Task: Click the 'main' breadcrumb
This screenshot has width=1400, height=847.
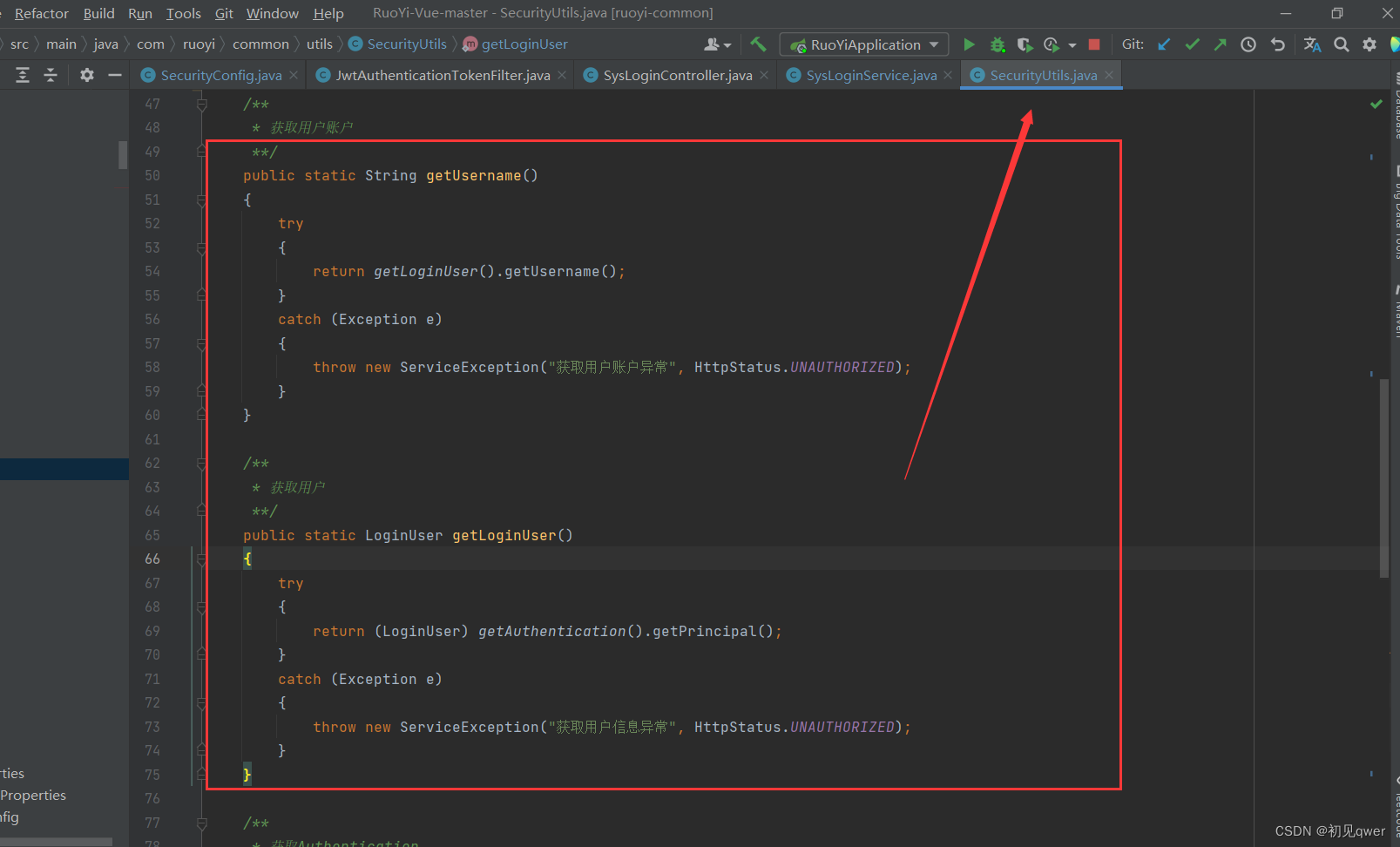Action: click(x=61, y=44)
